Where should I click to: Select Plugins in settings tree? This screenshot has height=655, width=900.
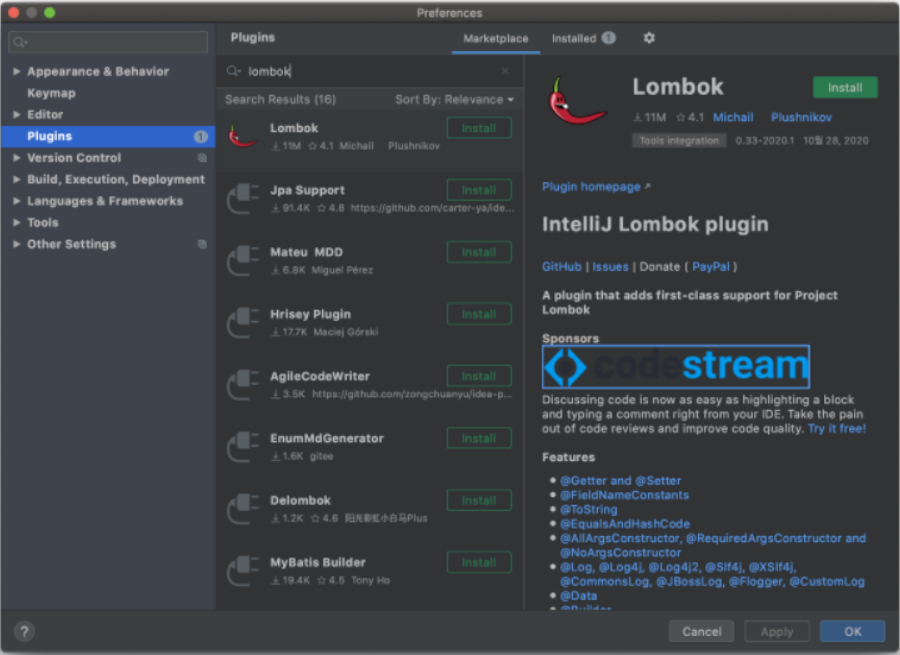(x=108, y=136)
